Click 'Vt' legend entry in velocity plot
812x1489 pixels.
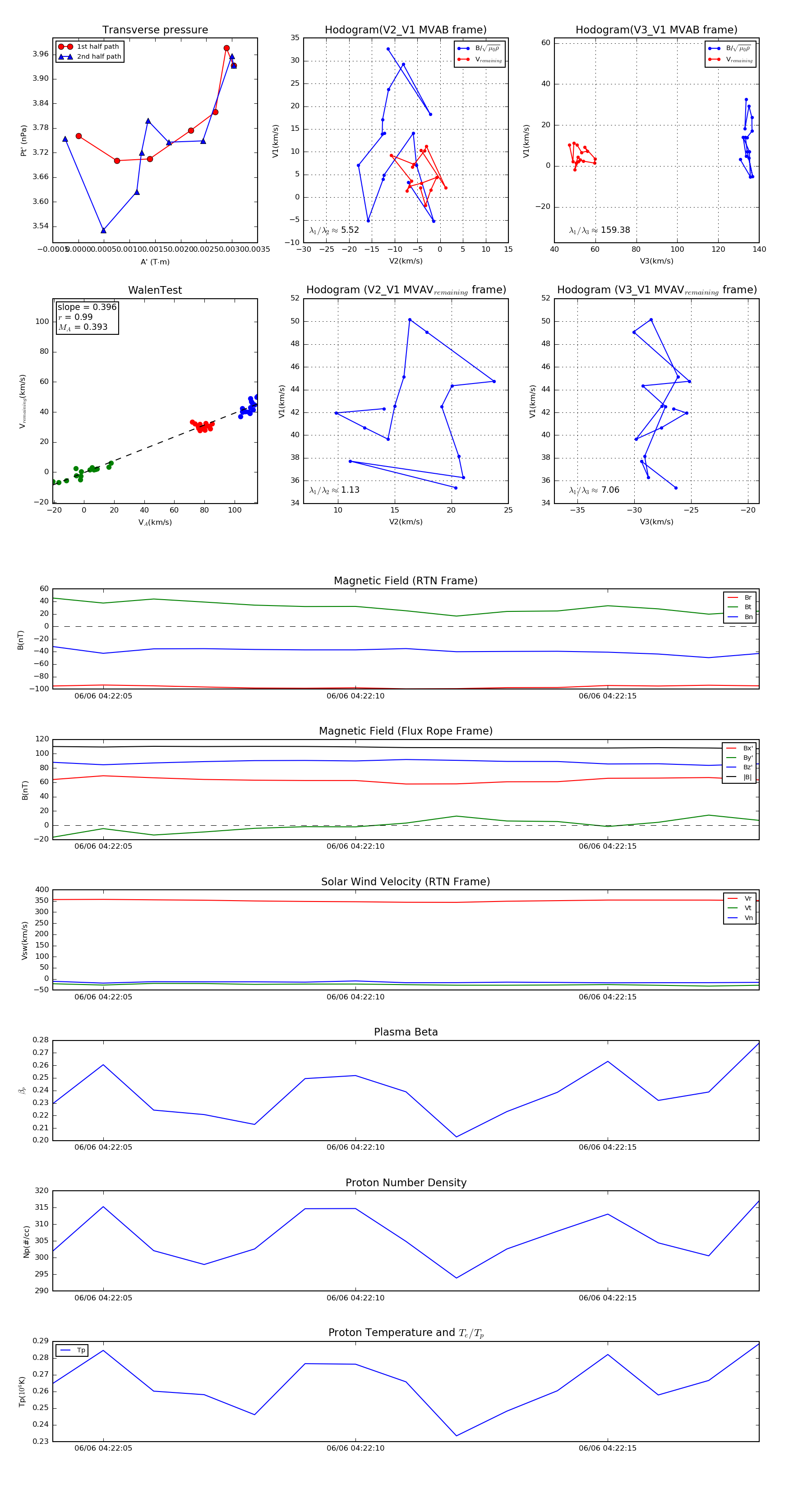coord(740,908)
